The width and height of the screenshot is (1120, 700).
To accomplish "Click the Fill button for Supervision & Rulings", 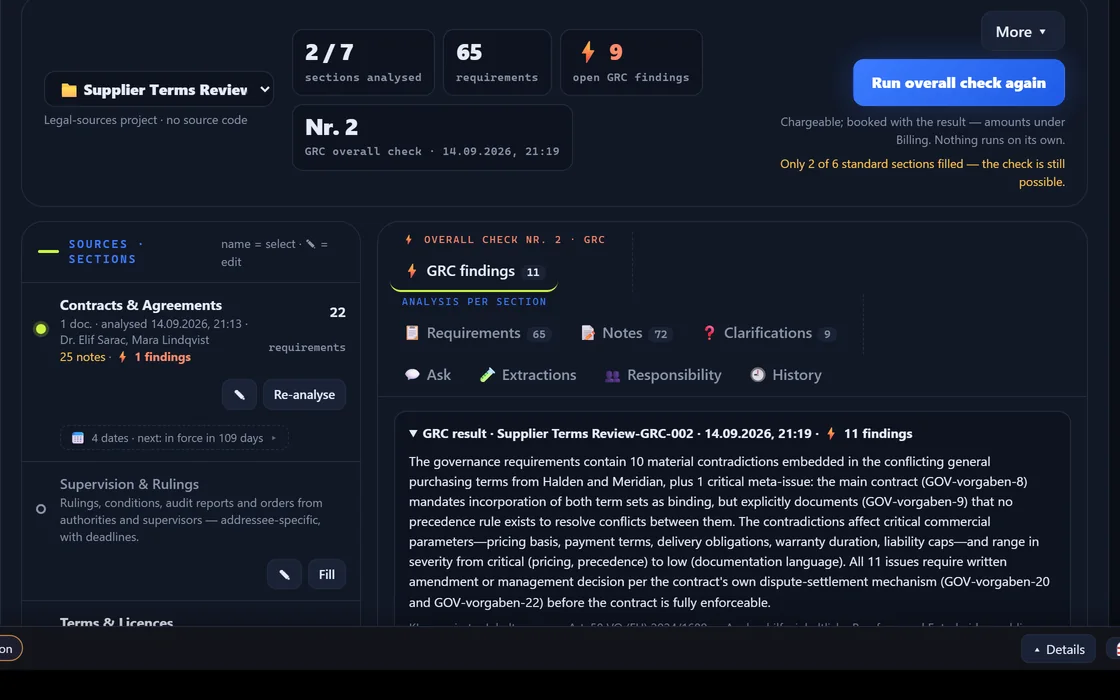I will pos(326,574).
